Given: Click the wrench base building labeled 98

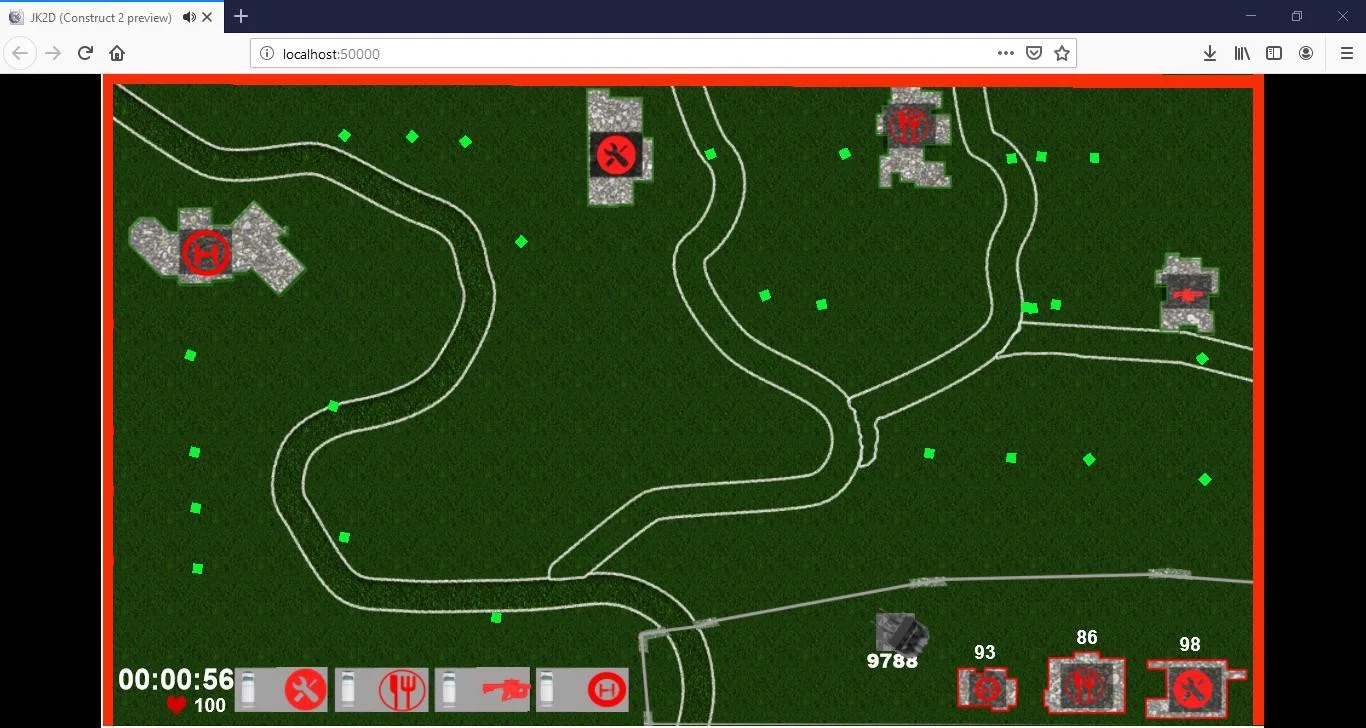Looking at the screenshot, I should [1193, 688].
